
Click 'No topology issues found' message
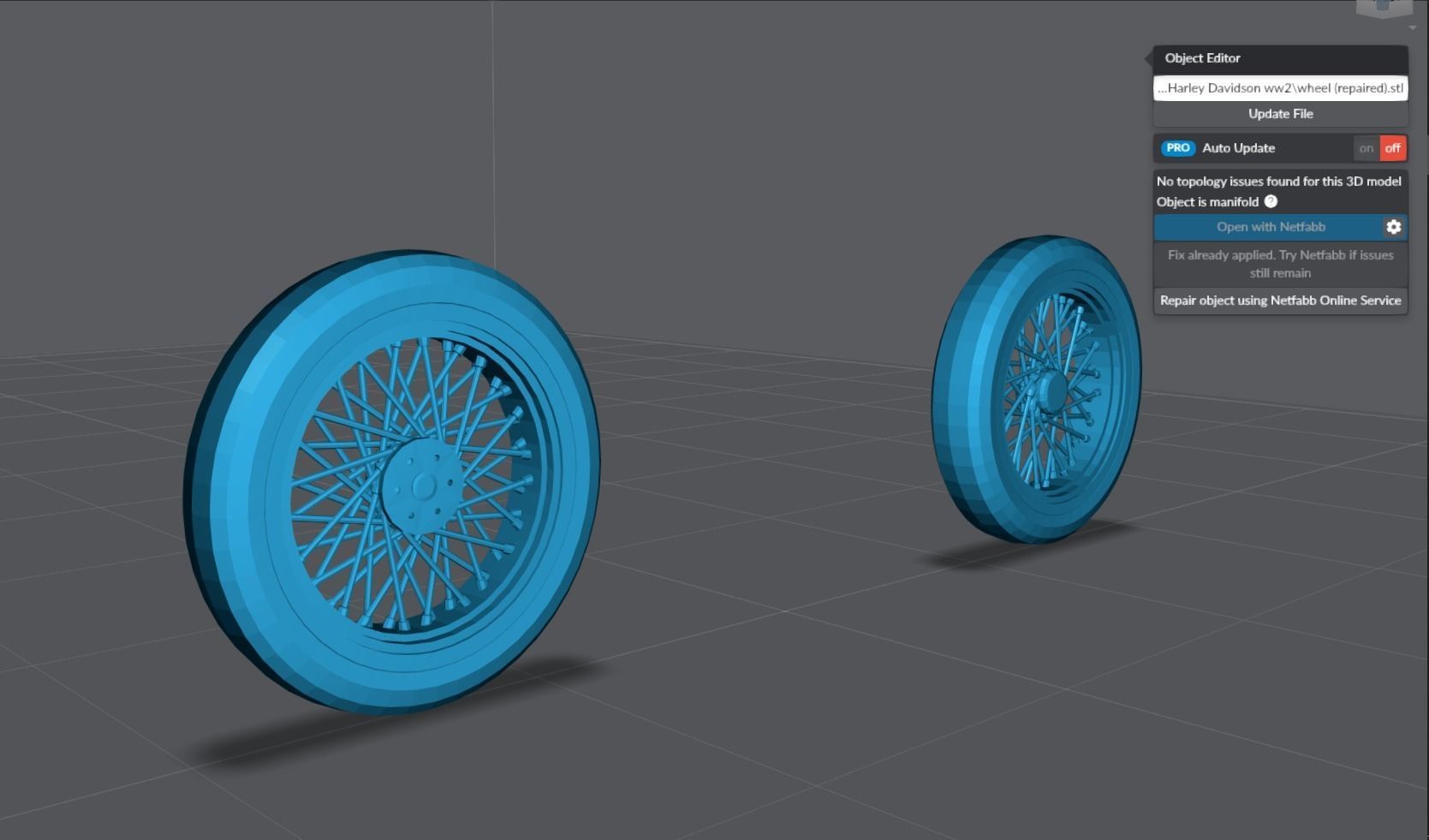[x=1278, y=182]
